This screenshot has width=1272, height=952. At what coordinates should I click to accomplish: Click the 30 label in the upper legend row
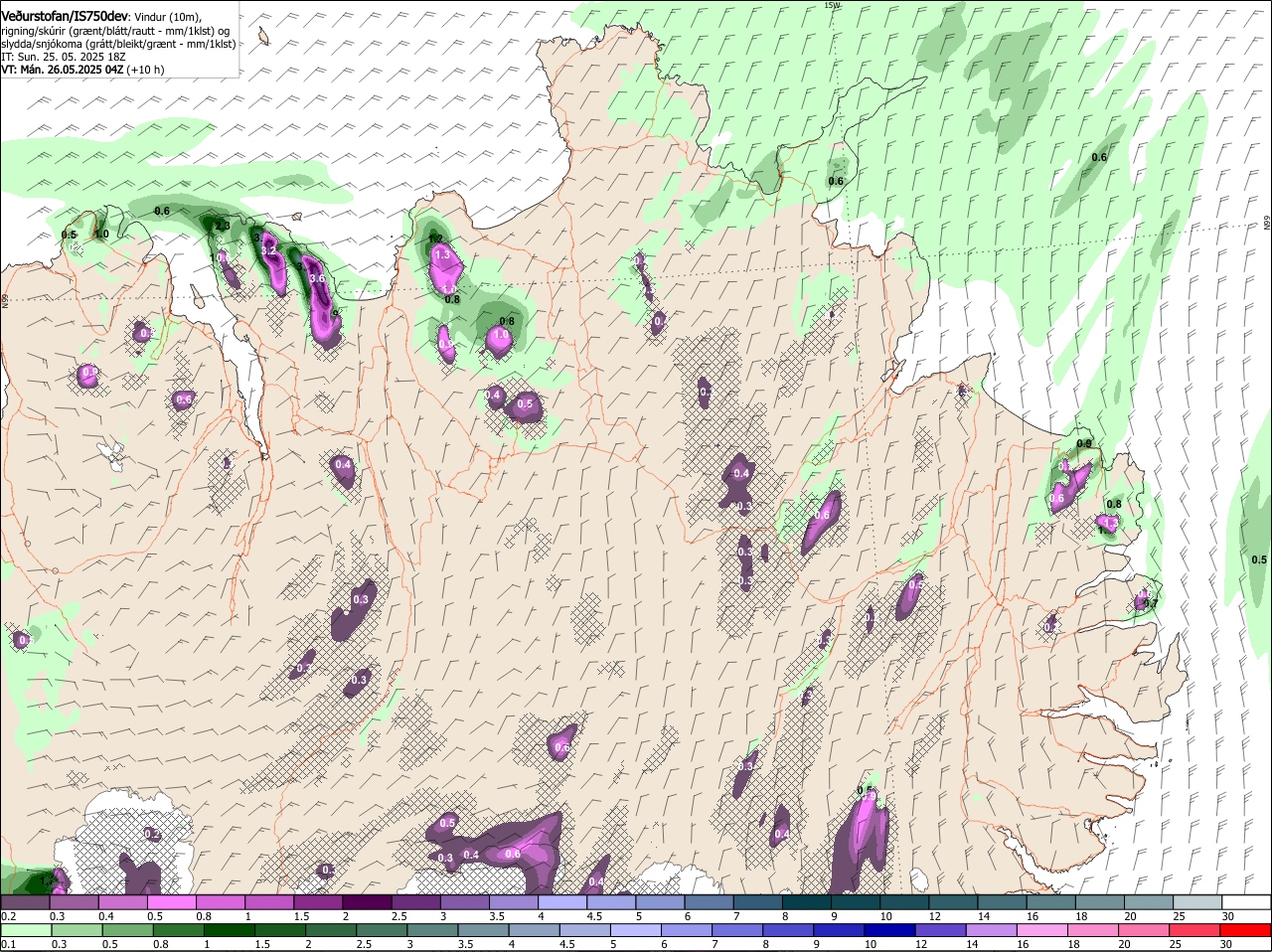point(1228,916)
